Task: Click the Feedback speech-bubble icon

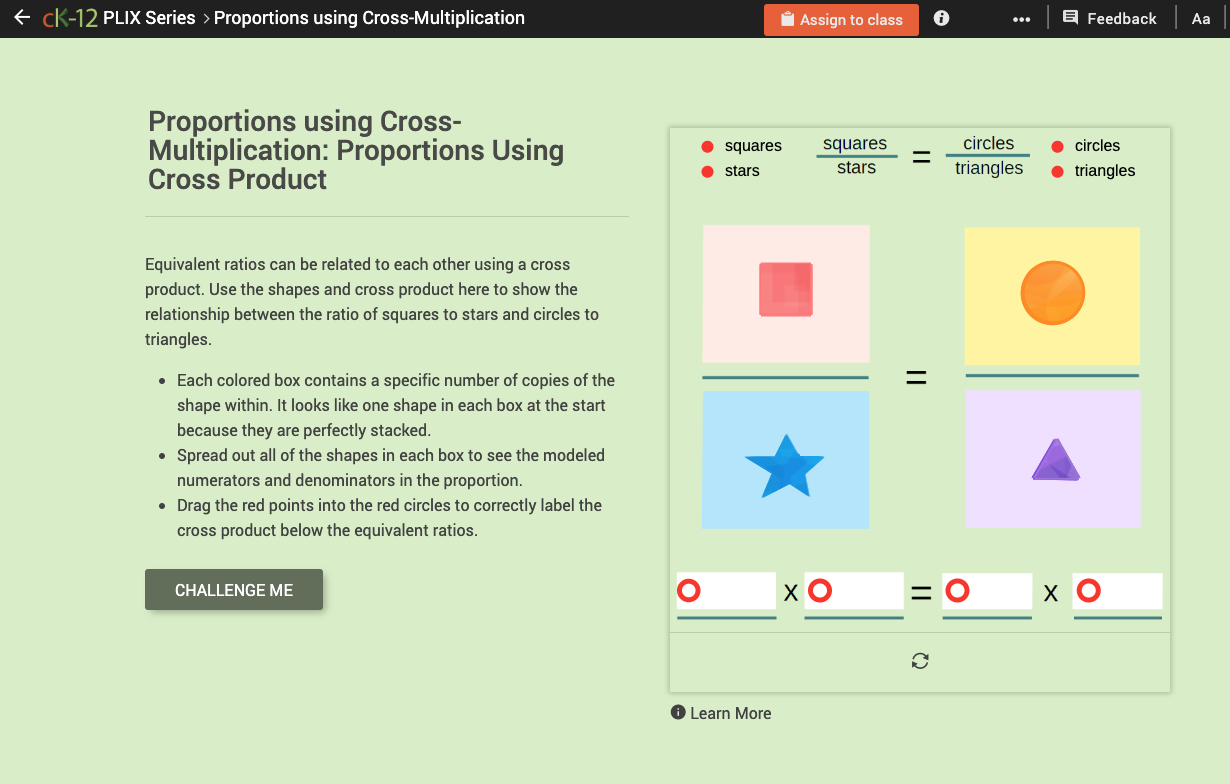Action: click(x=1069, y=17)
